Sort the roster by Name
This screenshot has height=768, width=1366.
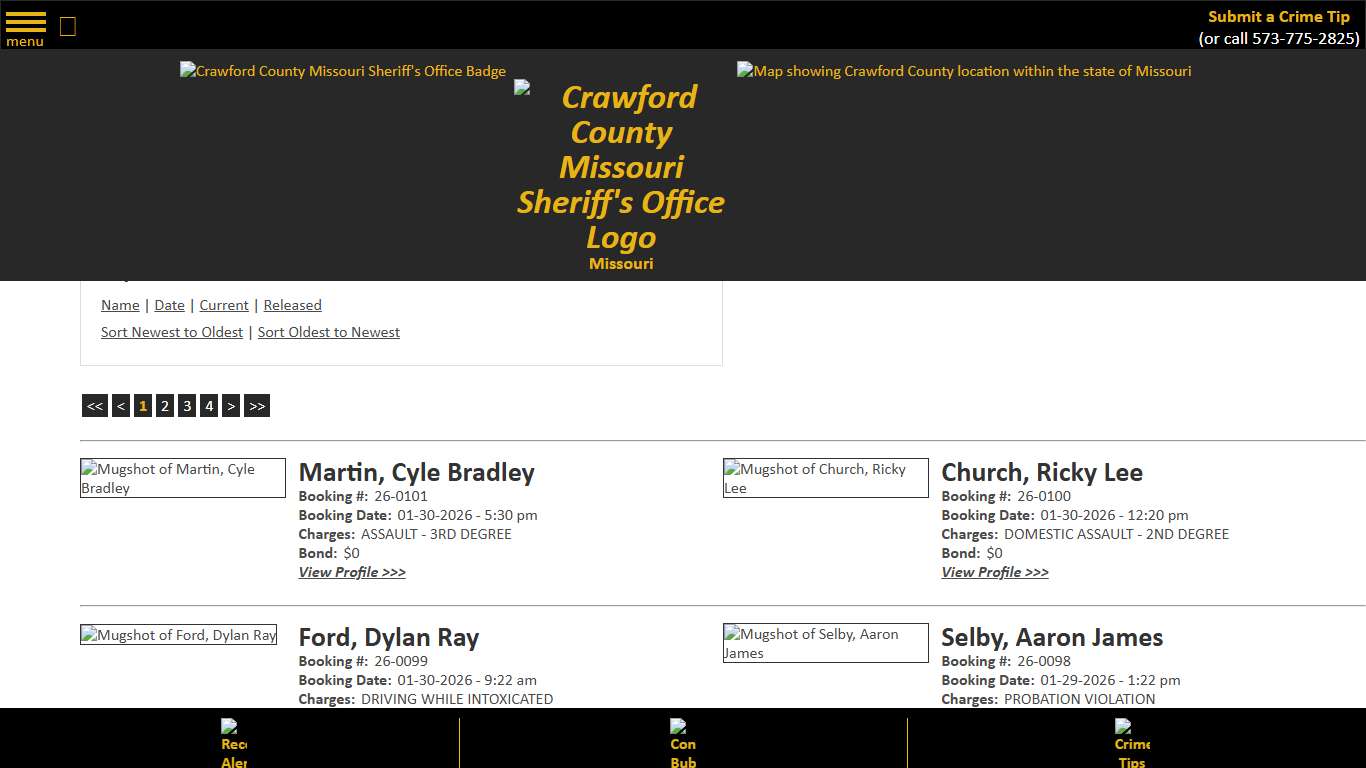(x=119, y=305)
